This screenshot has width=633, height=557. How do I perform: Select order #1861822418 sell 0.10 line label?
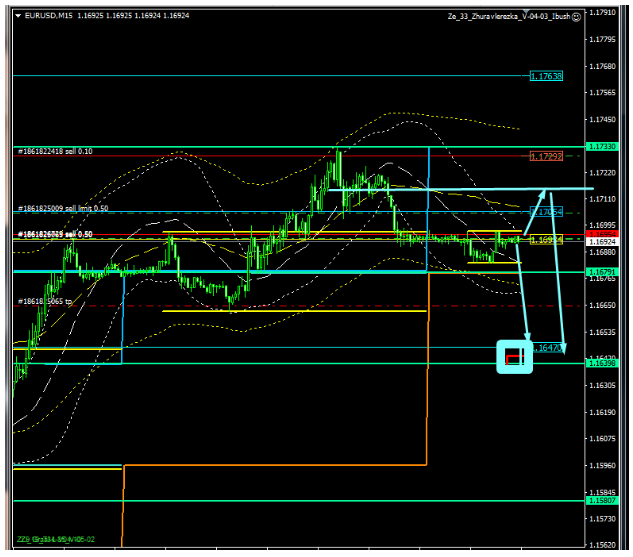pyautogui.click(x=54, y=151)
